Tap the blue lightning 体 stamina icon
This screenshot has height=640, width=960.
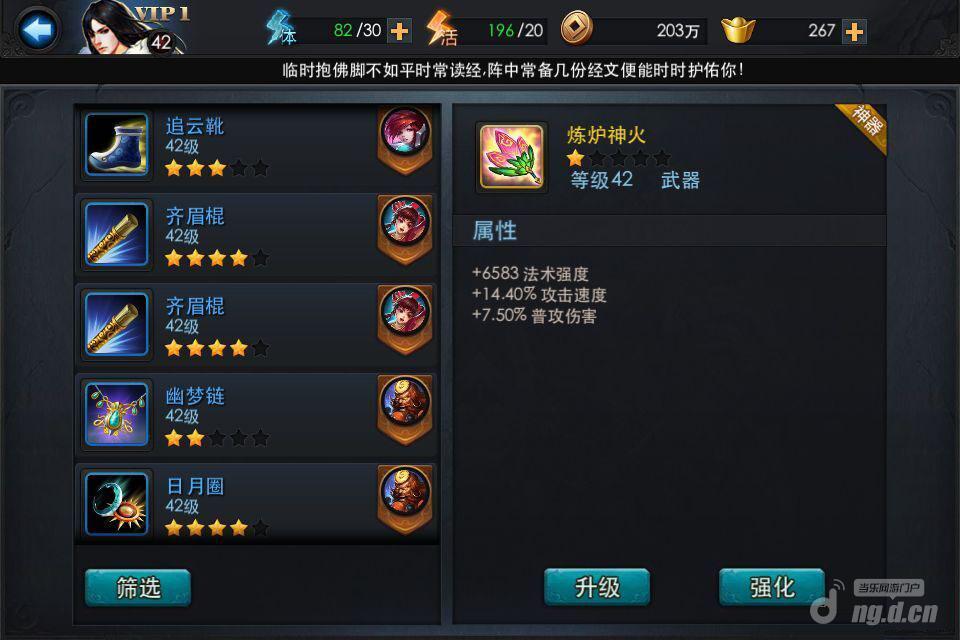coord(280,28)
